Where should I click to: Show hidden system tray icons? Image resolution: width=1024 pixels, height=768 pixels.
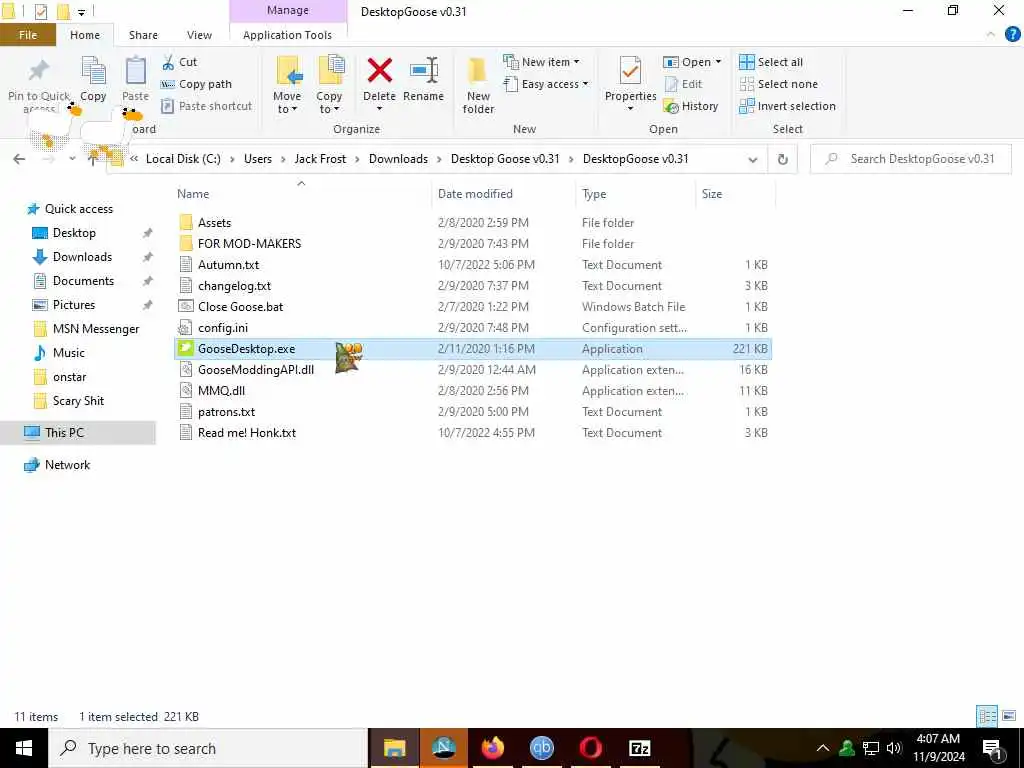(x=823, y=748)
